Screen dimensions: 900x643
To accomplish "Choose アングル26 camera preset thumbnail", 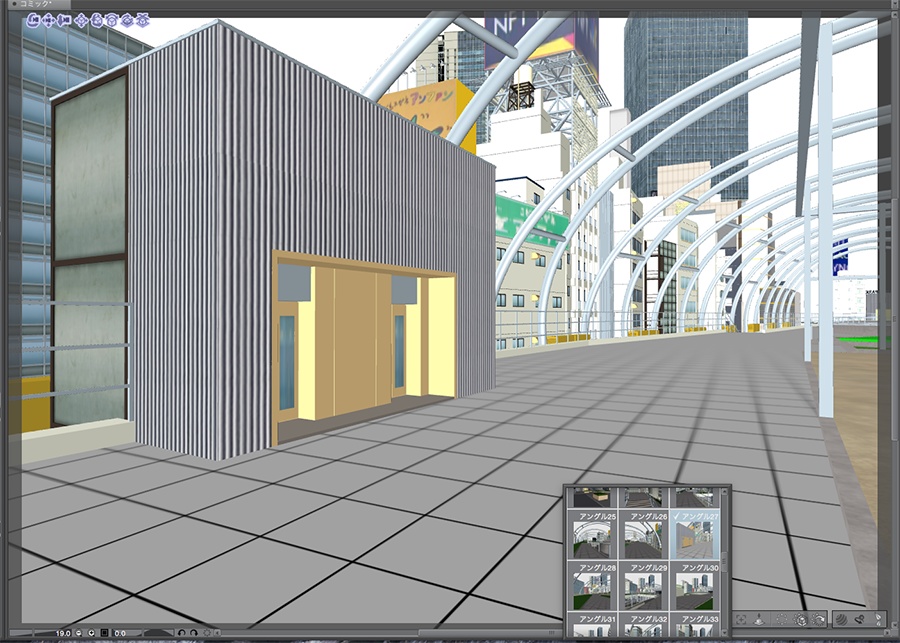I will pos(643,534).
